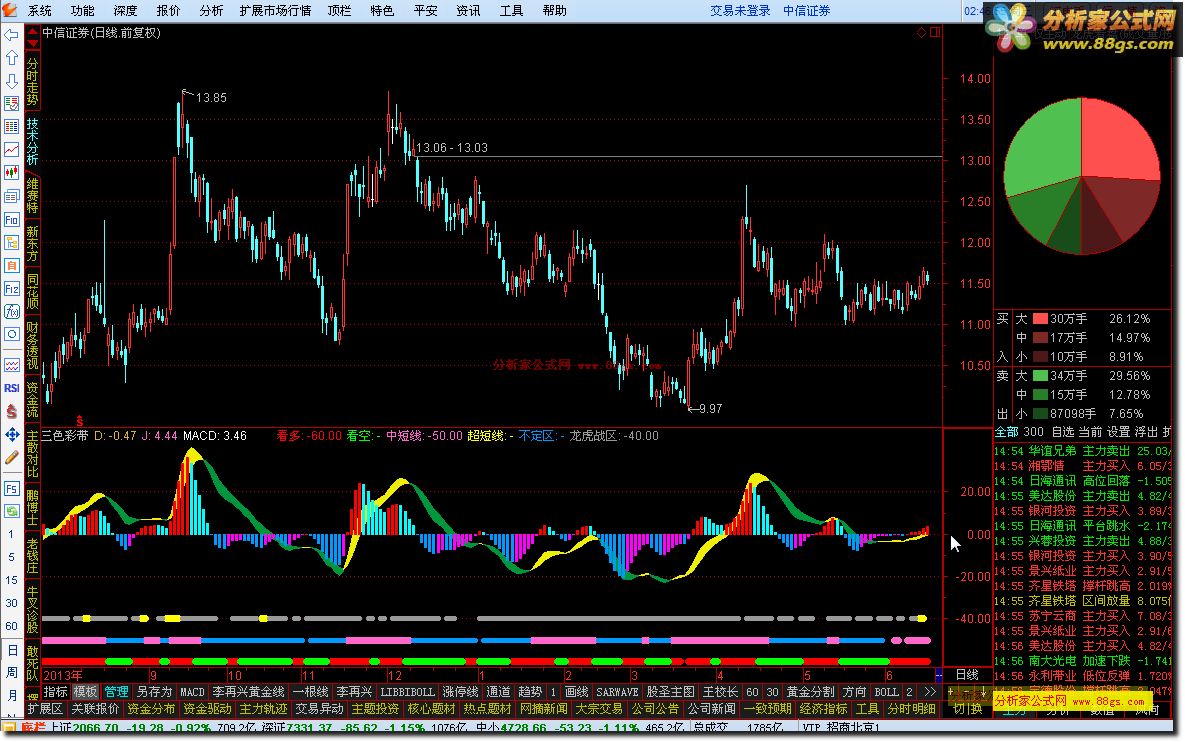Screen dimensions: 1185x742
Task: Select the 涨停线 indicator tab
Action: (460, 691)
